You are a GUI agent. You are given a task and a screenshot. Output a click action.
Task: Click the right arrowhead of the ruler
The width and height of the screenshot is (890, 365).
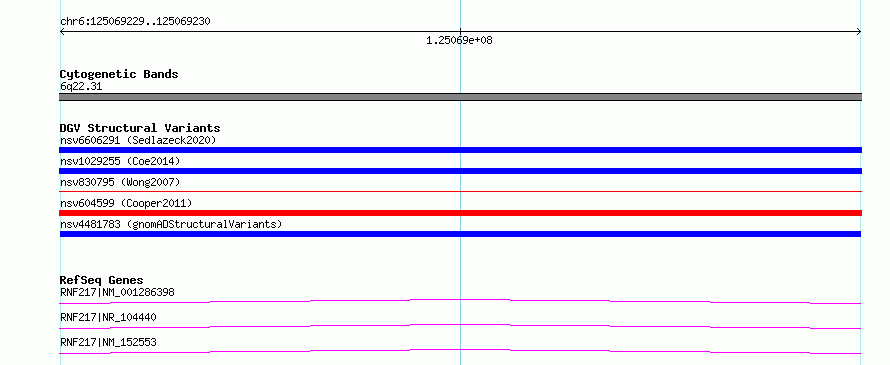pos(858,32)
